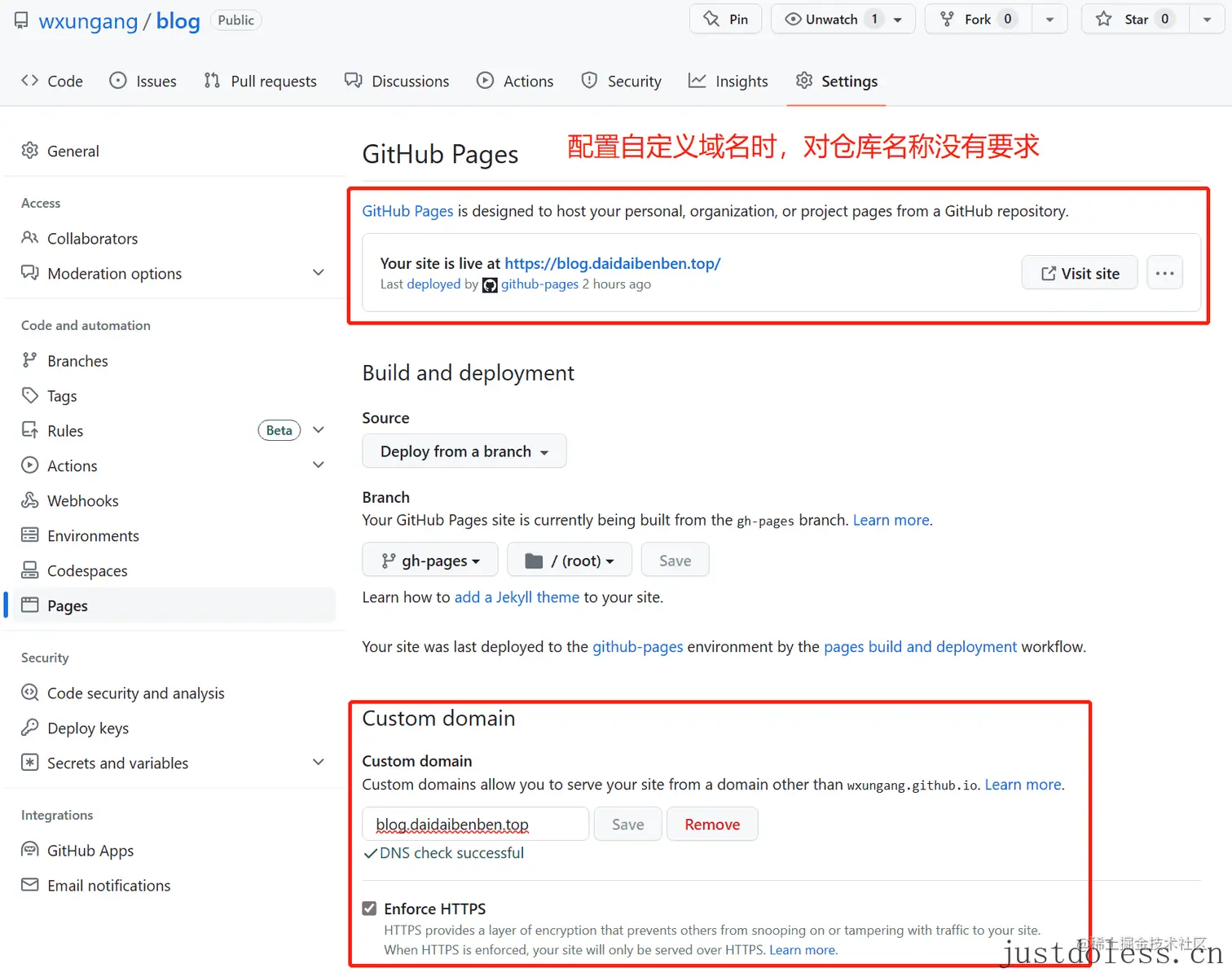
Task: Click the external link icon on Visit site
Action: tap(1049, 274)
